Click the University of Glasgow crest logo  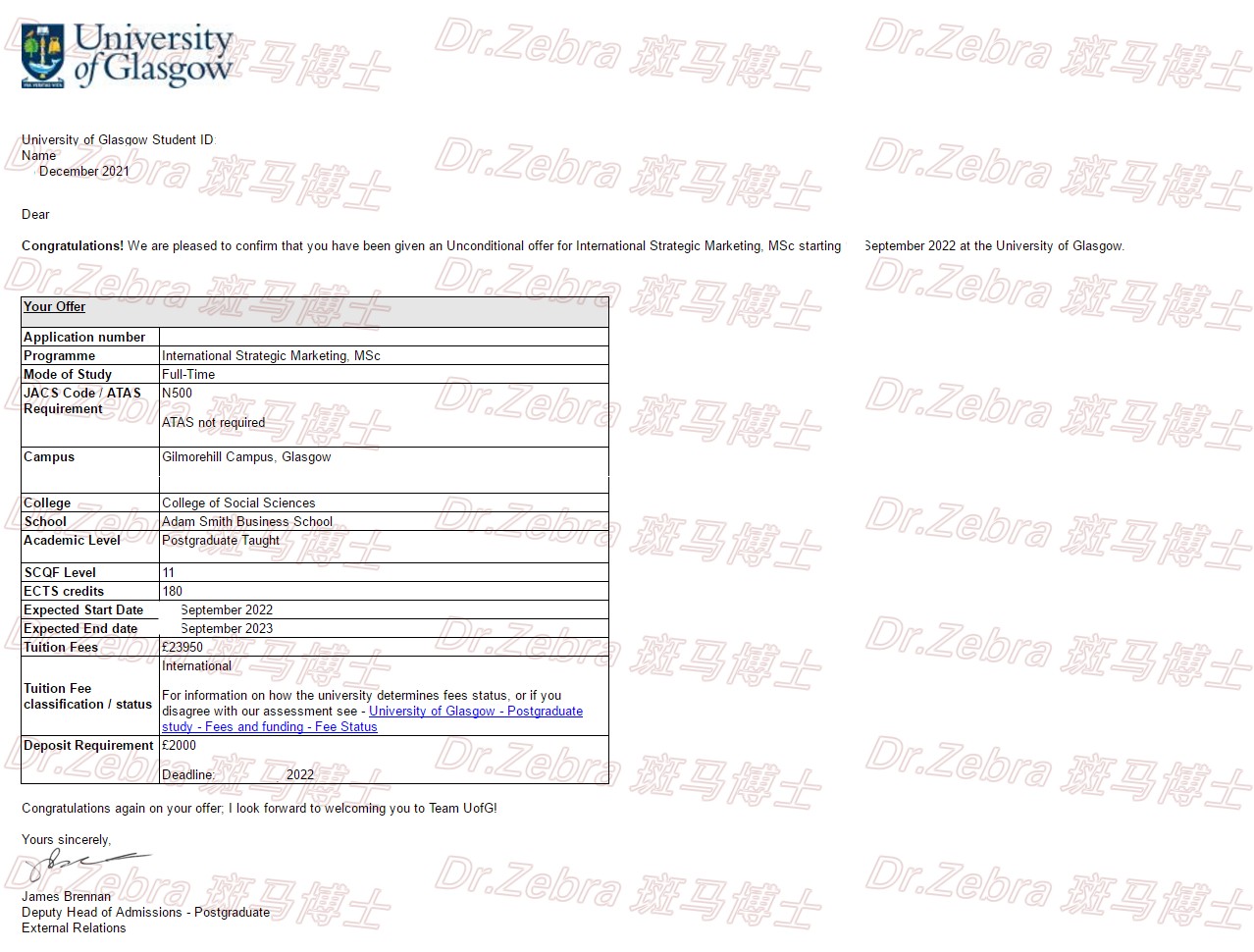pyautogui.click(x=43, y=57)
